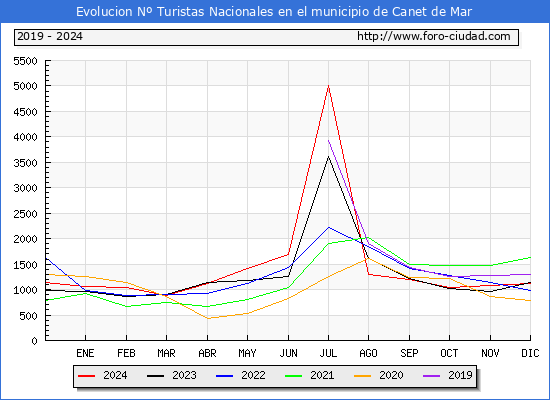The height and width of the screenshot is (400, 550).
Task: Click the green 2021 legend swatch
Action: click(293, 376)
